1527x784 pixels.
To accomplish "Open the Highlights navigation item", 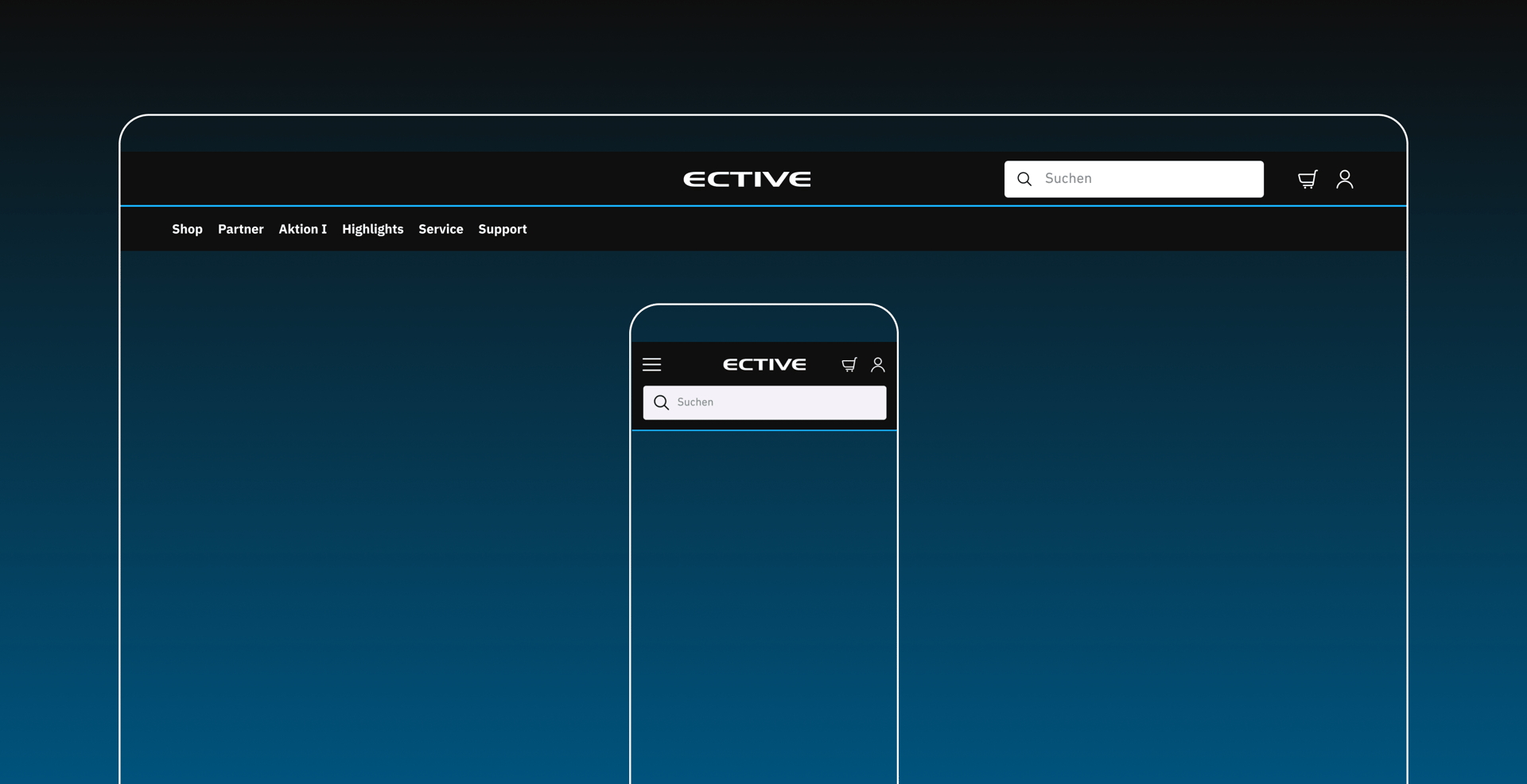I will (x=373, y=229).
